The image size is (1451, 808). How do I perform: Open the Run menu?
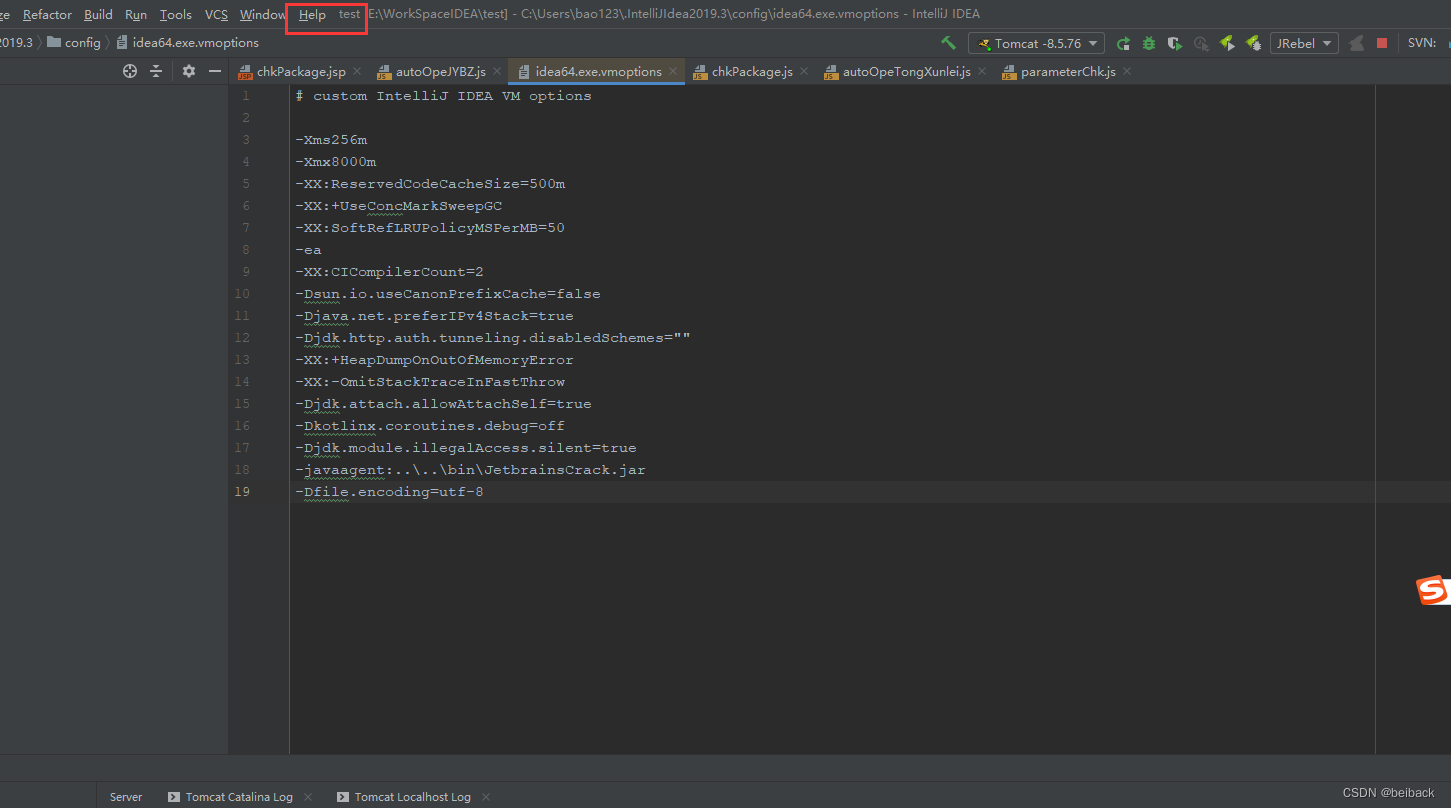[x=136, y=15]
